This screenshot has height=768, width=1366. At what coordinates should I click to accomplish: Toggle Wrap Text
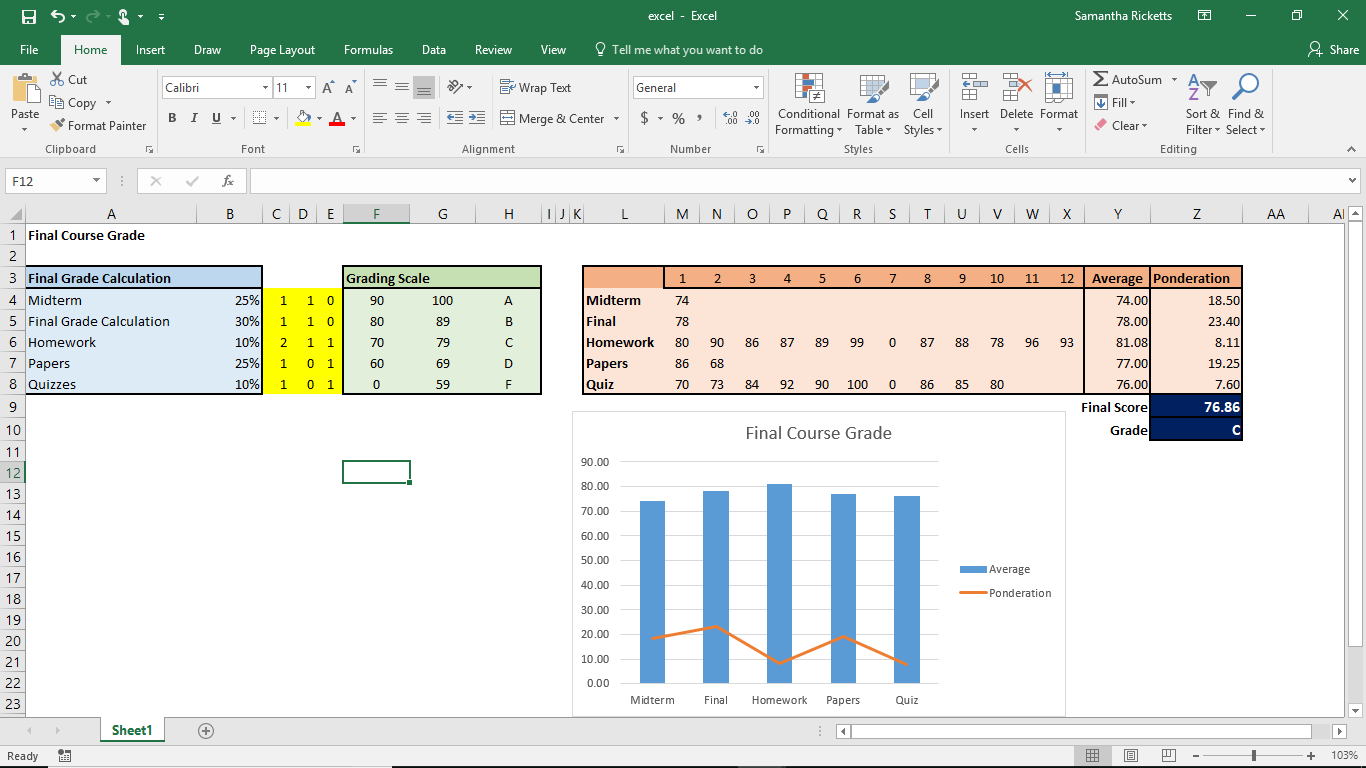tap(535, 88)
